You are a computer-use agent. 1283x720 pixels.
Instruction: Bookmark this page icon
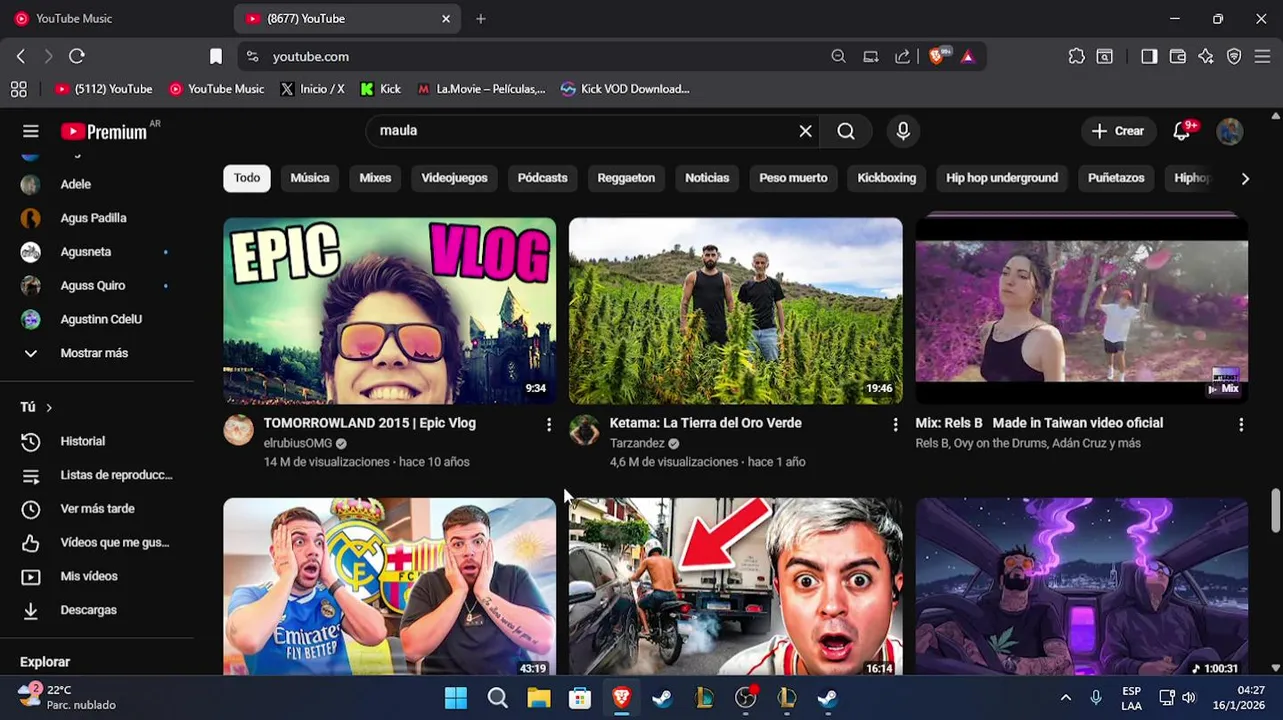pyautogui.click(x=216, y=56)
